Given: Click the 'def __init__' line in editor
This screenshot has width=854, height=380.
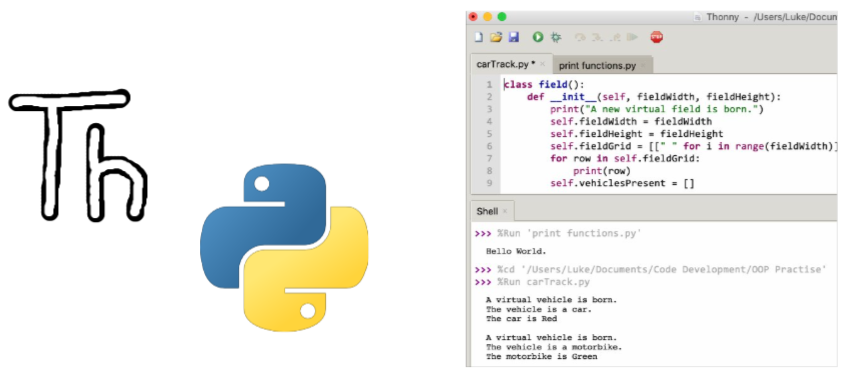Looking at the screenshot, I should click(654, 97).
